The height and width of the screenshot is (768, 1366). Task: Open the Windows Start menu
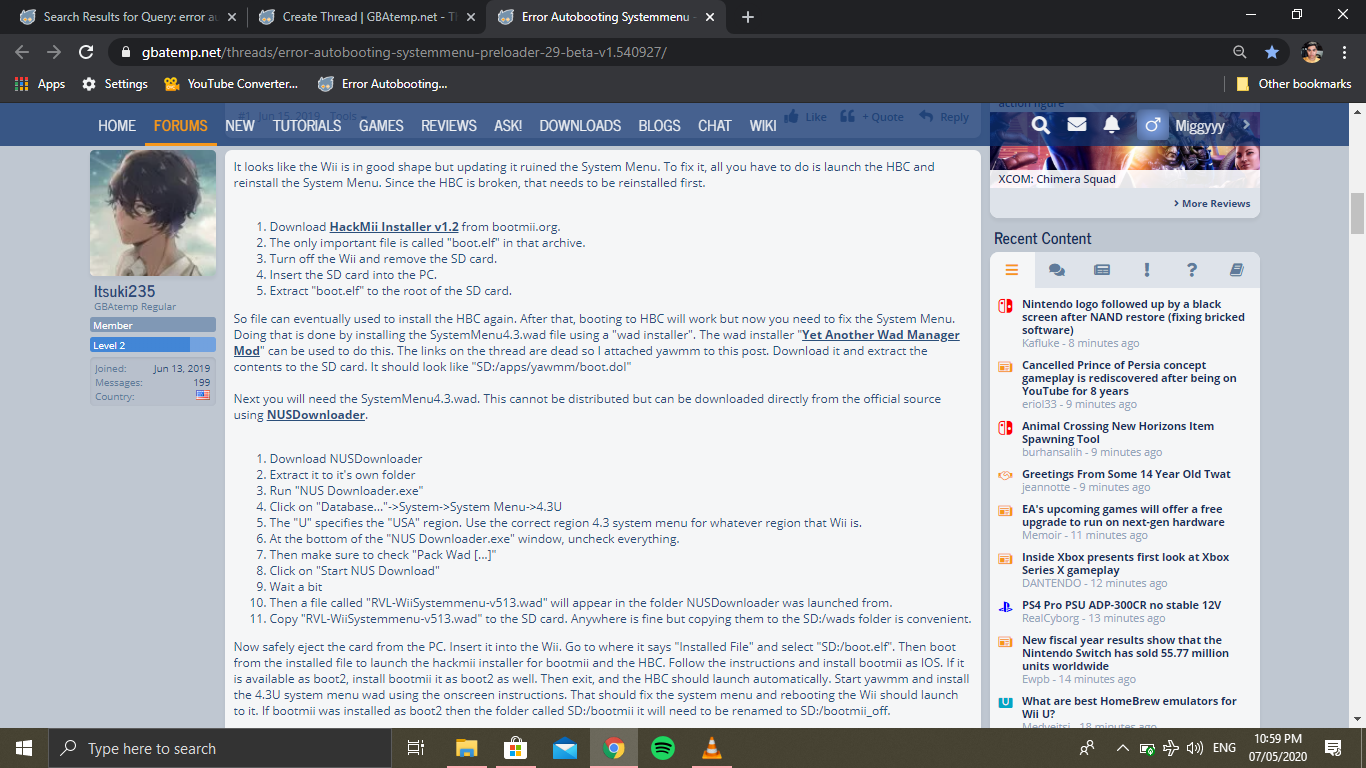coord(24,748)
